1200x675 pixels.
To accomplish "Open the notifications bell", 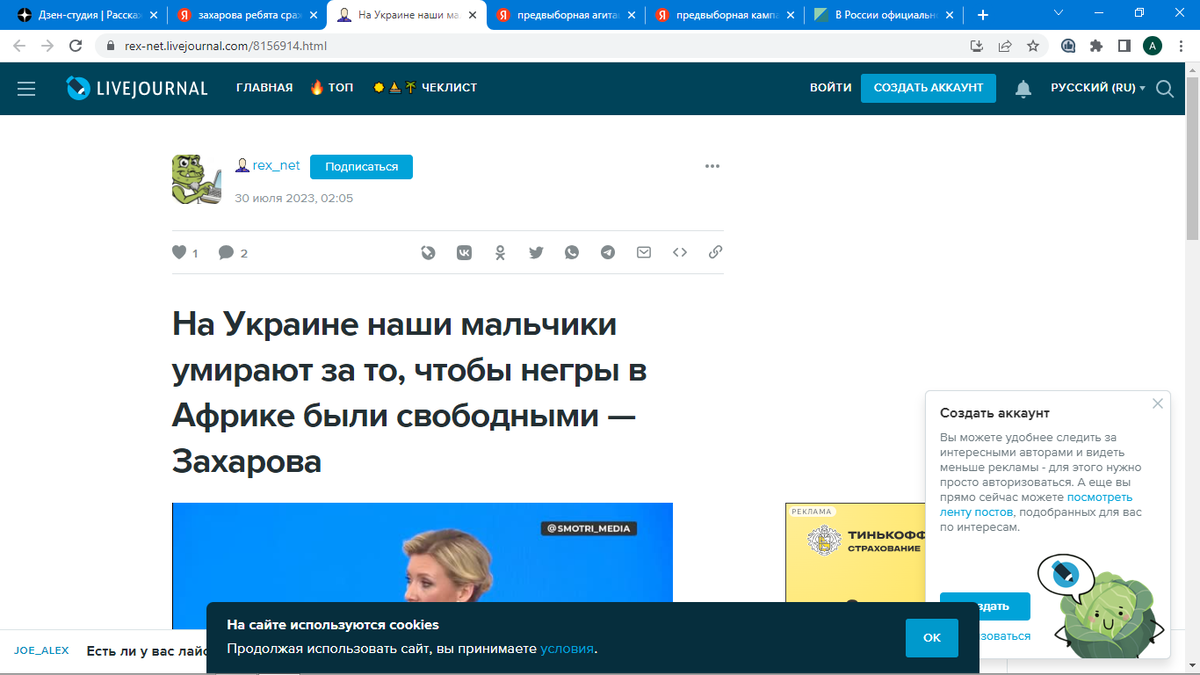I will coord(1023,89).
